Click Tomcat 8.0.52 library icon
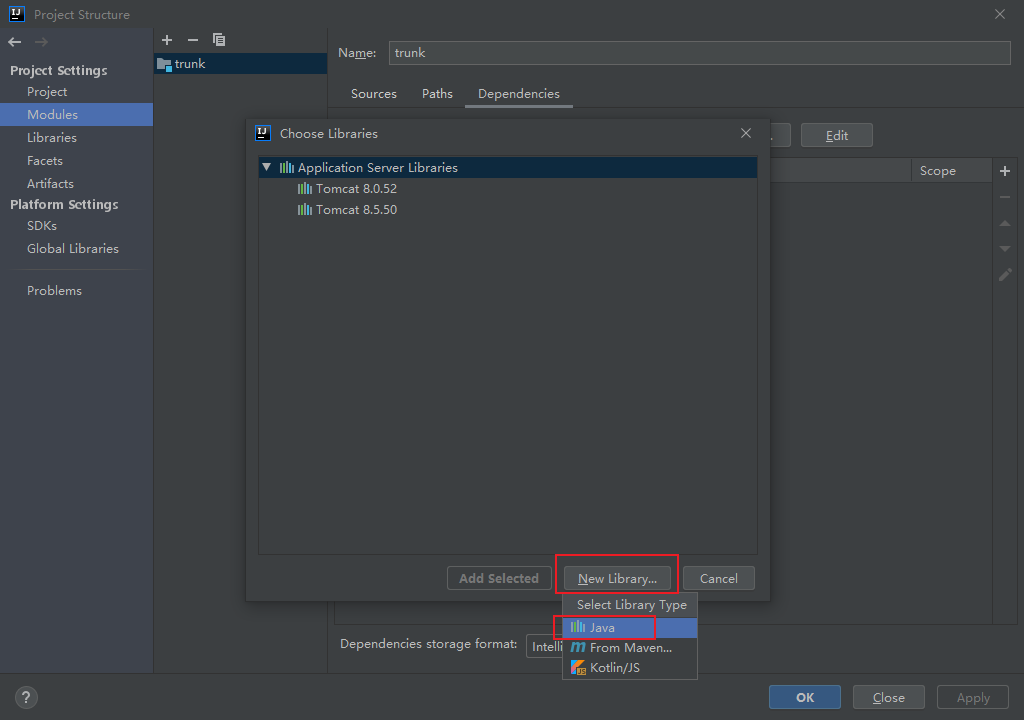 point(305,189)
